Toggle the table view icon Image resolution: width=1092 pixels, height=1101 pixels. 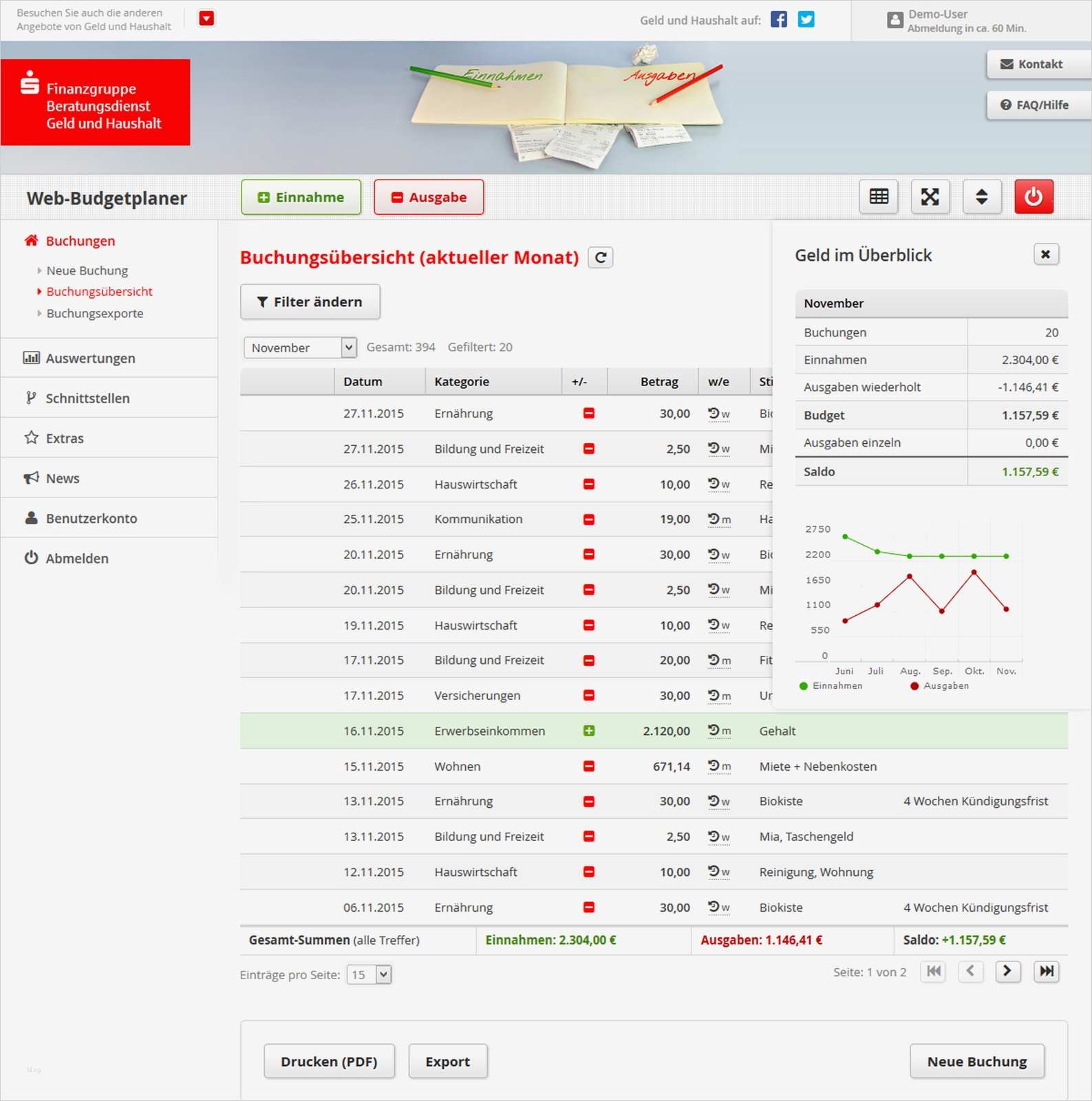[879, 197]
